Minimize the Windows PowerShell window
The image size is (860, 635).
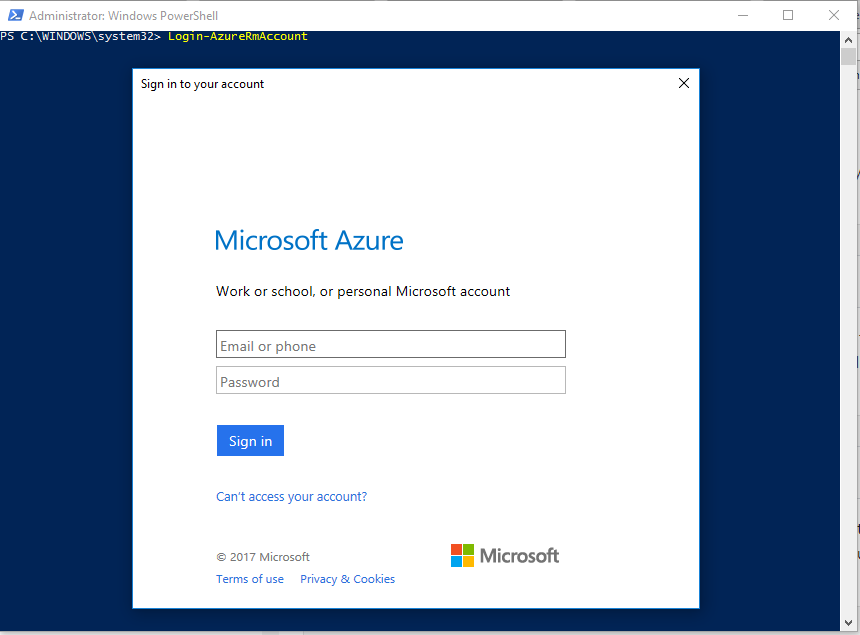[x=742, y=16]
